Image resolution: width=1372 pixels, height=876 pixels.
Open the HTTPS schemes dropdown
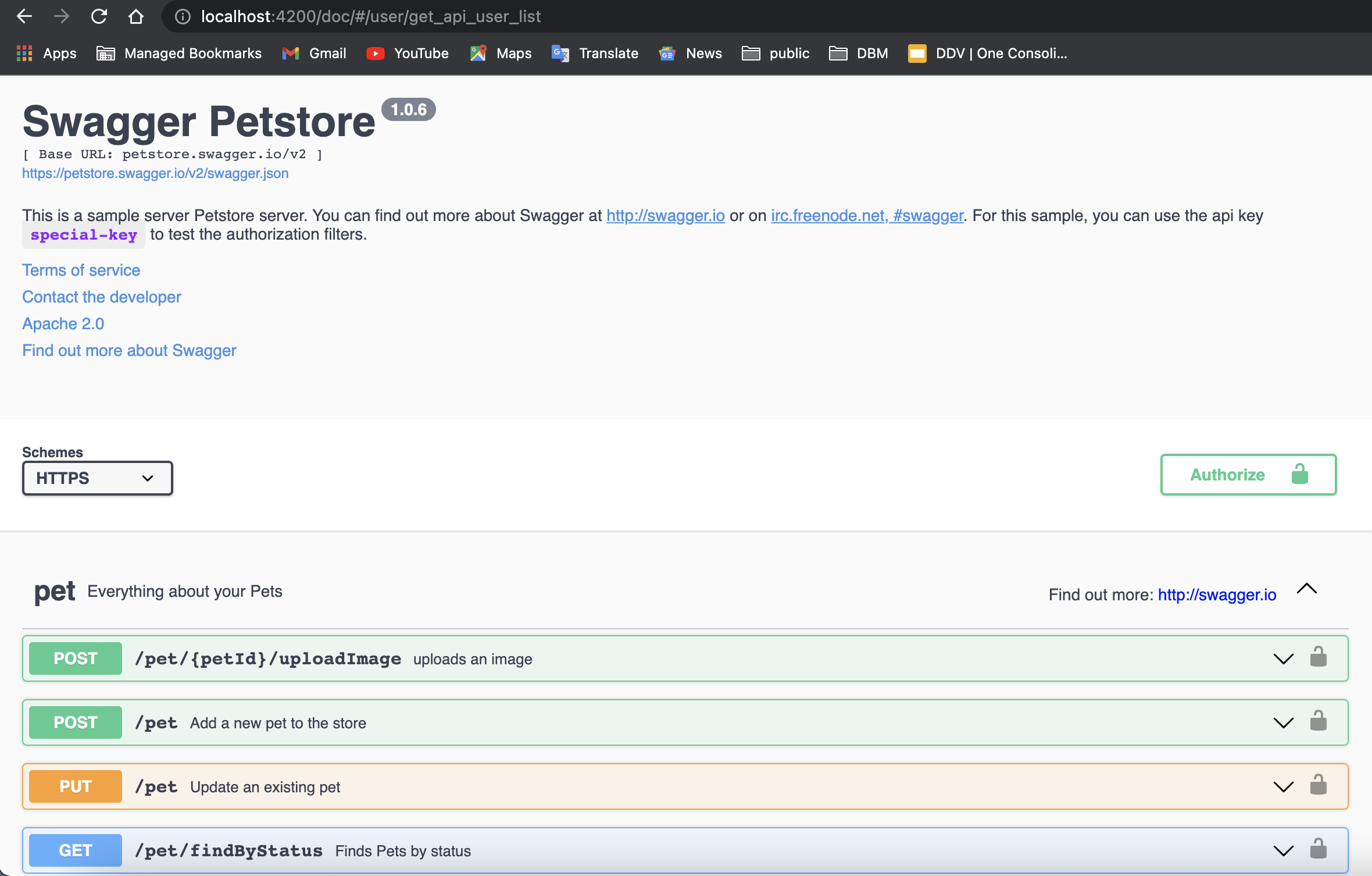pos(97,478)
